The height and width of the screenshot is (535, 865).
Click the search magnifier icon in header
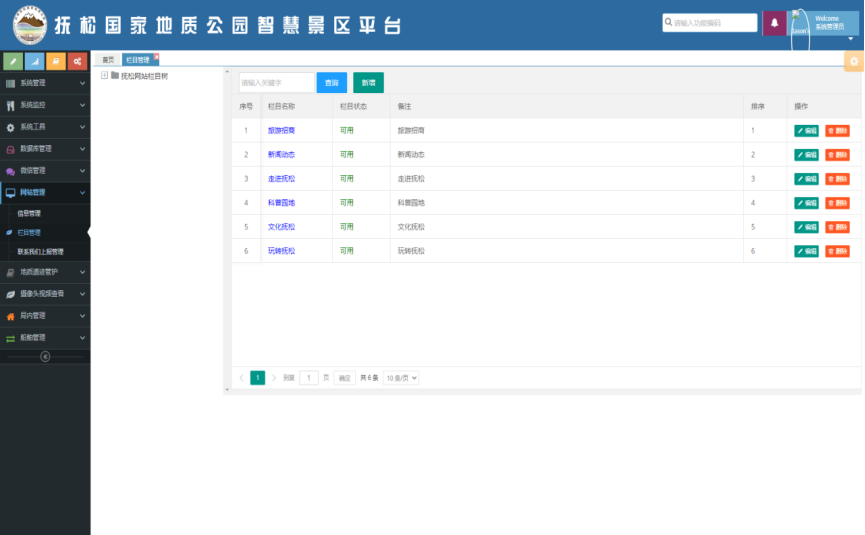coord(669,22)
